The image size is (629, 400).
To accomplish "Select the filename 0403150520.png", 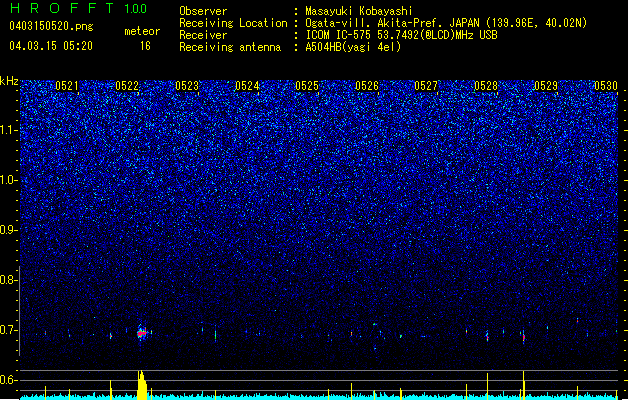I will pyautogui.click(x=51, y=26).
